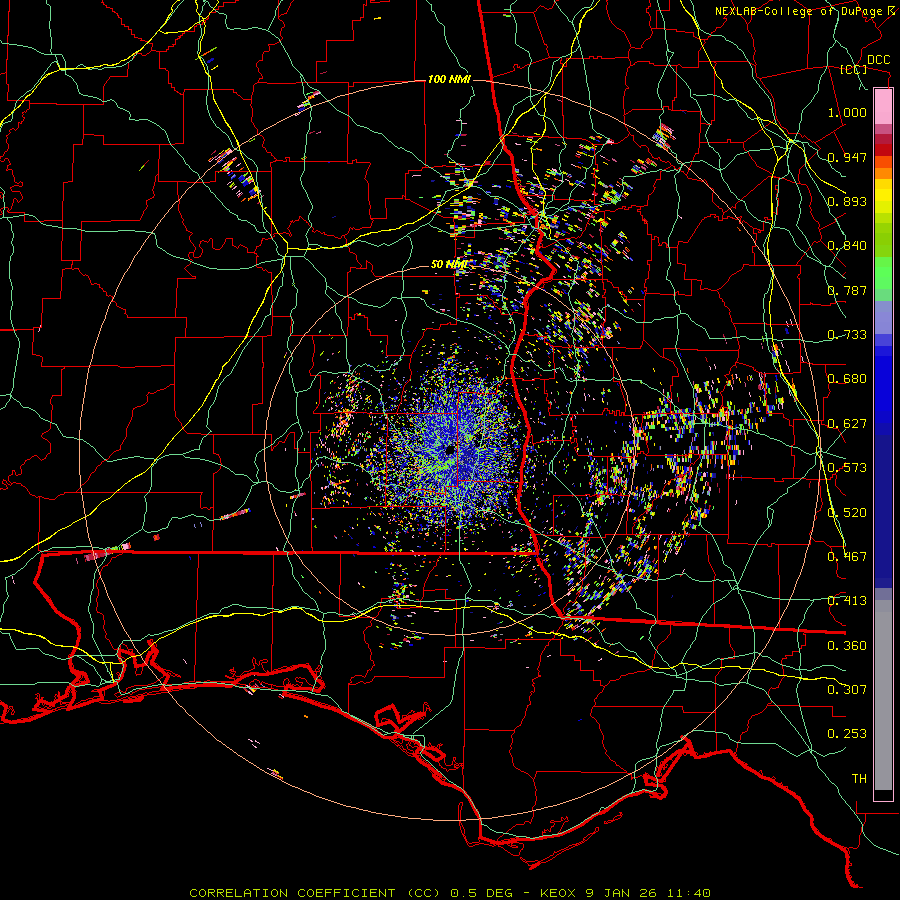Select the 0.253 scale value

pos(847,734)
